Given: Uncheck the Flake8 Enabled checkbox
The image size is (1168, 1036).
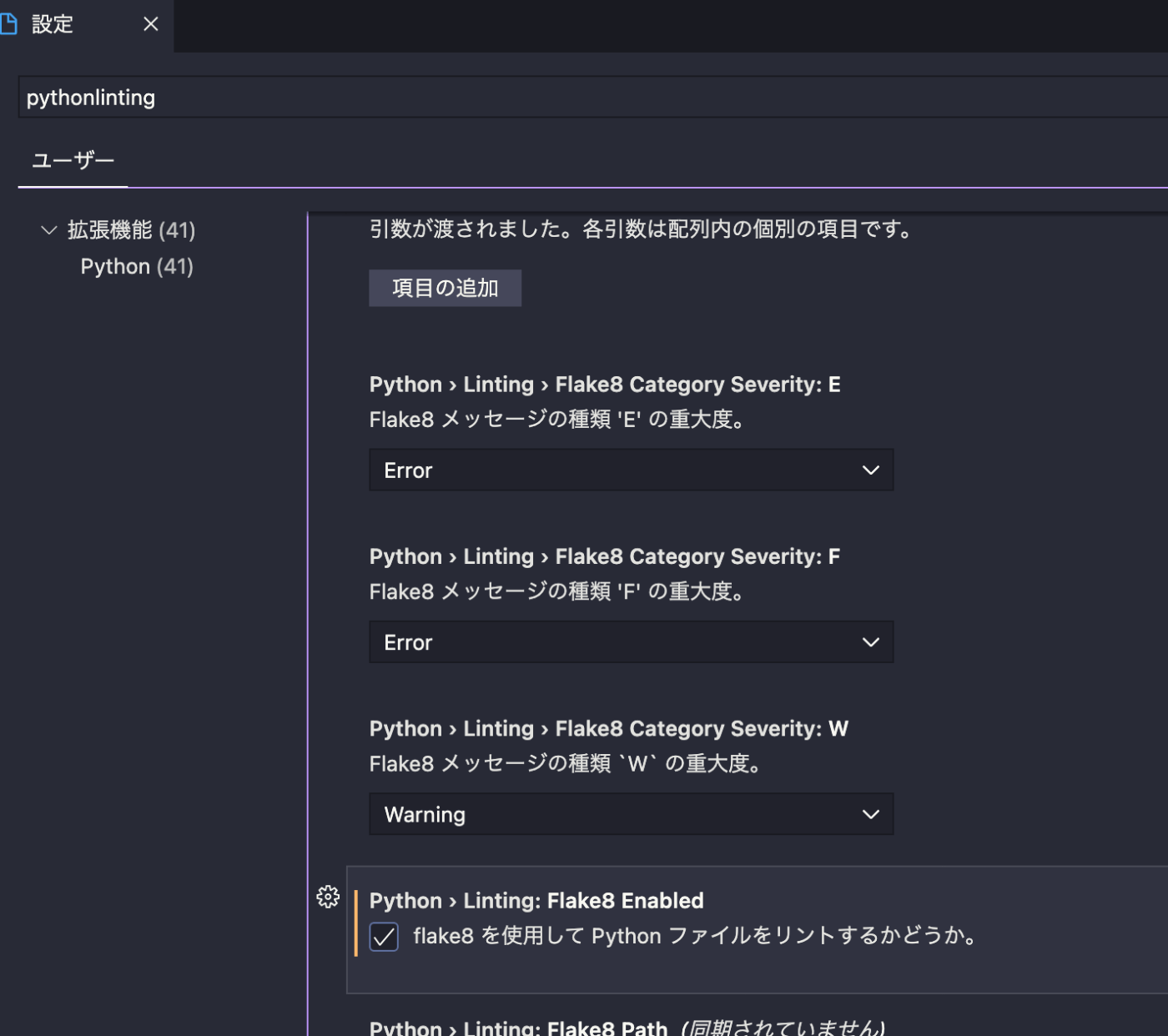Looking at the screenshot, I should [384, 937].
